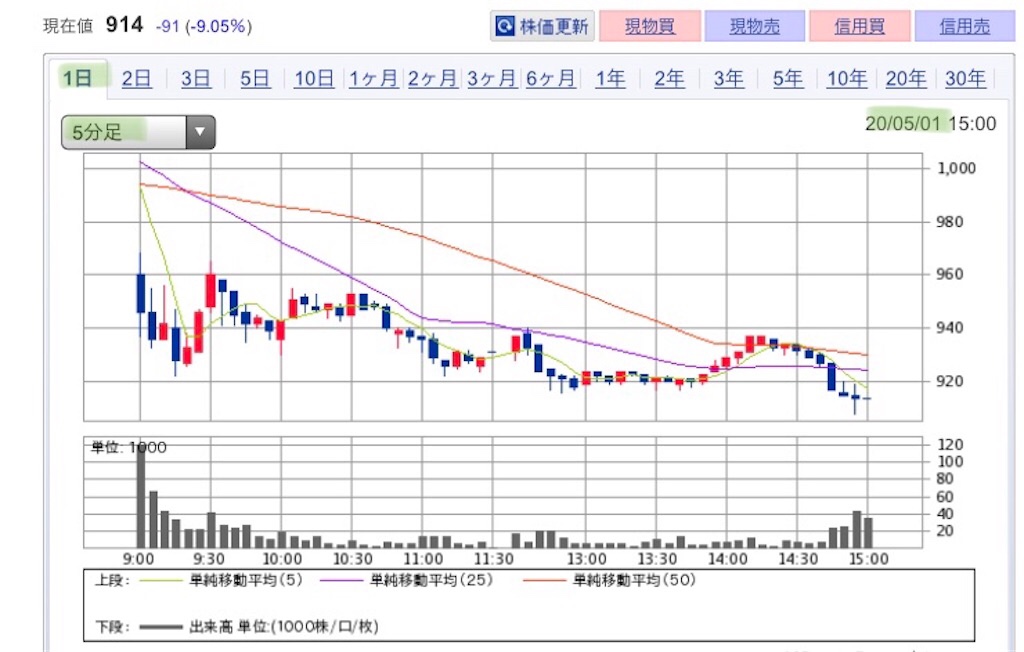Show the 5年 chart period
This screenshot has width=1024, height=652.
[x=788, y=78]
